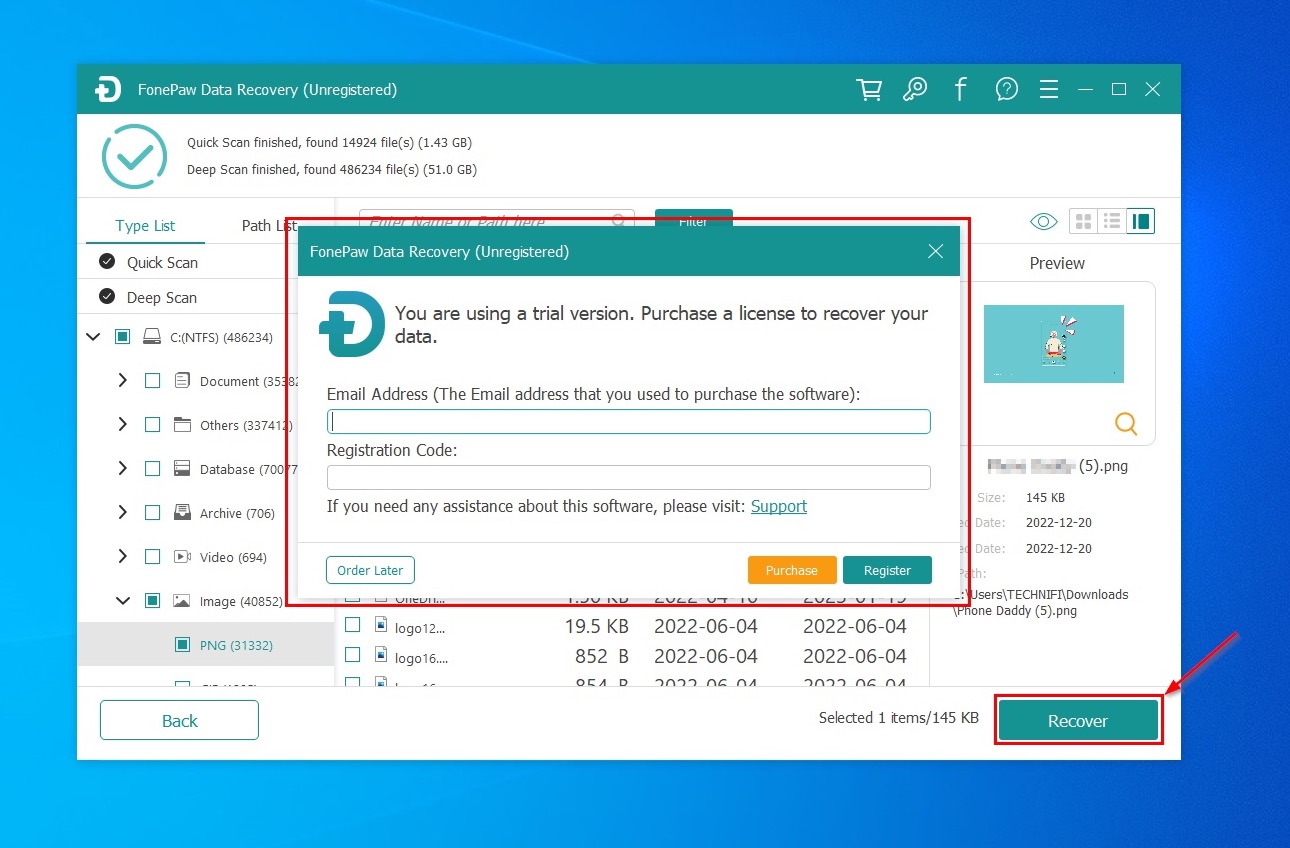Click the Email Address field
Screen dimensions: 1290x848
pos(628,421)
